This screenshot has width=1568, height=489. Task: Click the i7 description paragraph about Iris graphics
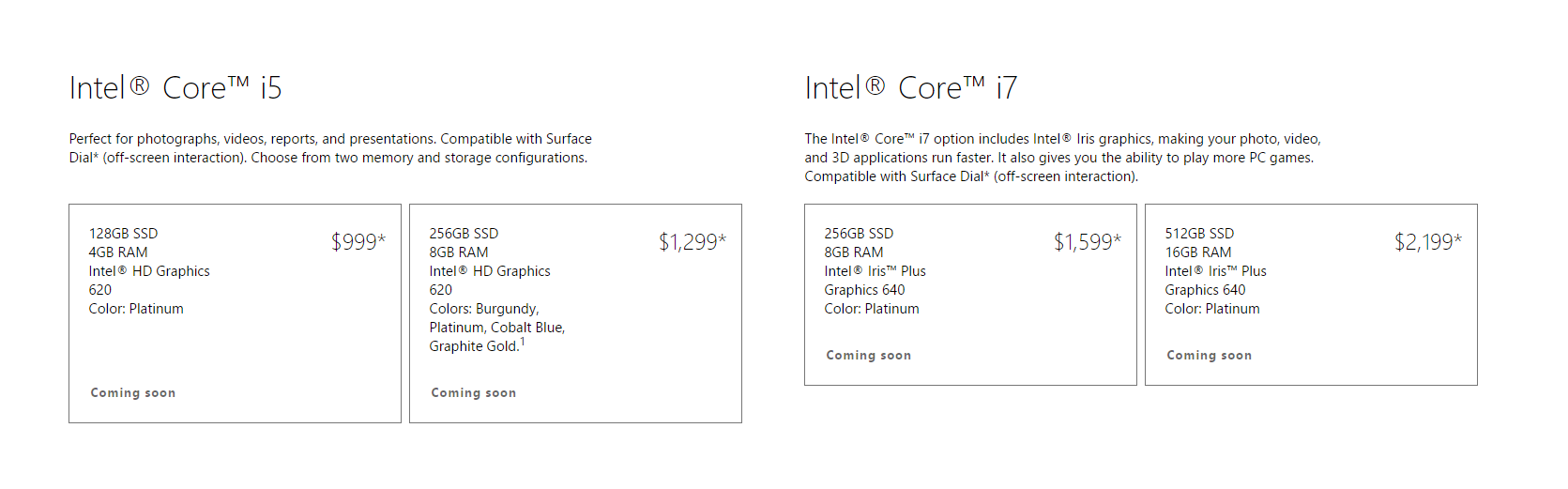coord(1063,158)
